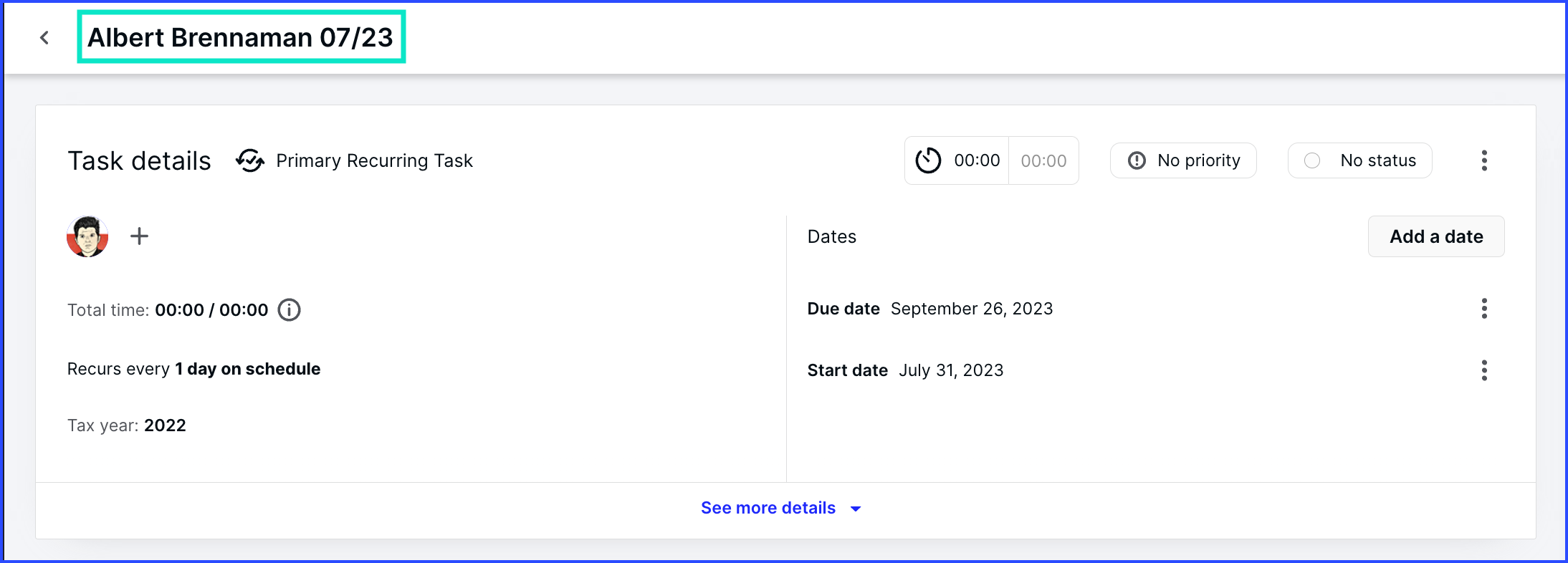Toggle the No status circle

(x=1312, y=160)
